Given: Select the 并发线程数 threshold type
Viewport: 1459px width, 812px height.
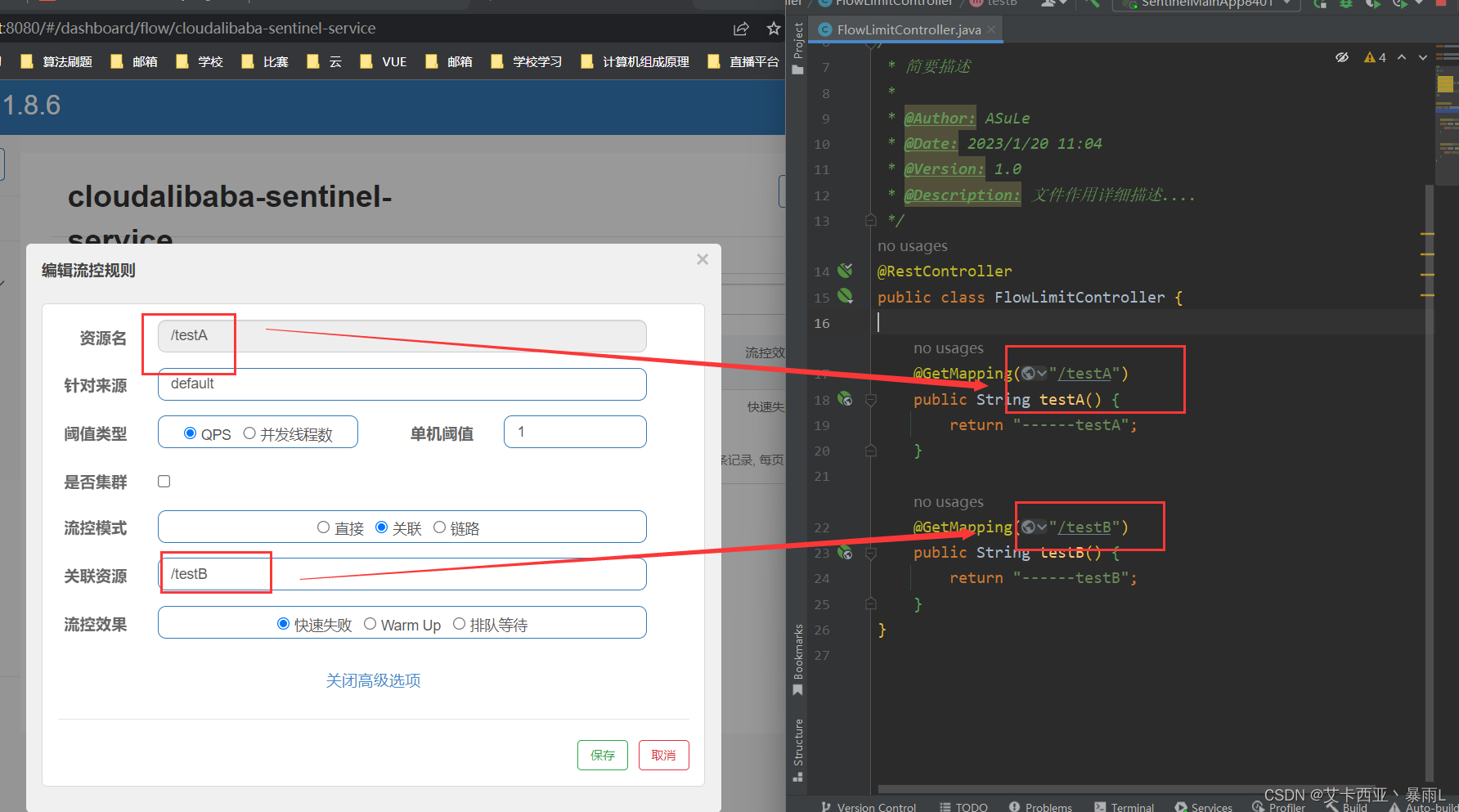Looking at the screenshot, I should [x=249, y=433].
